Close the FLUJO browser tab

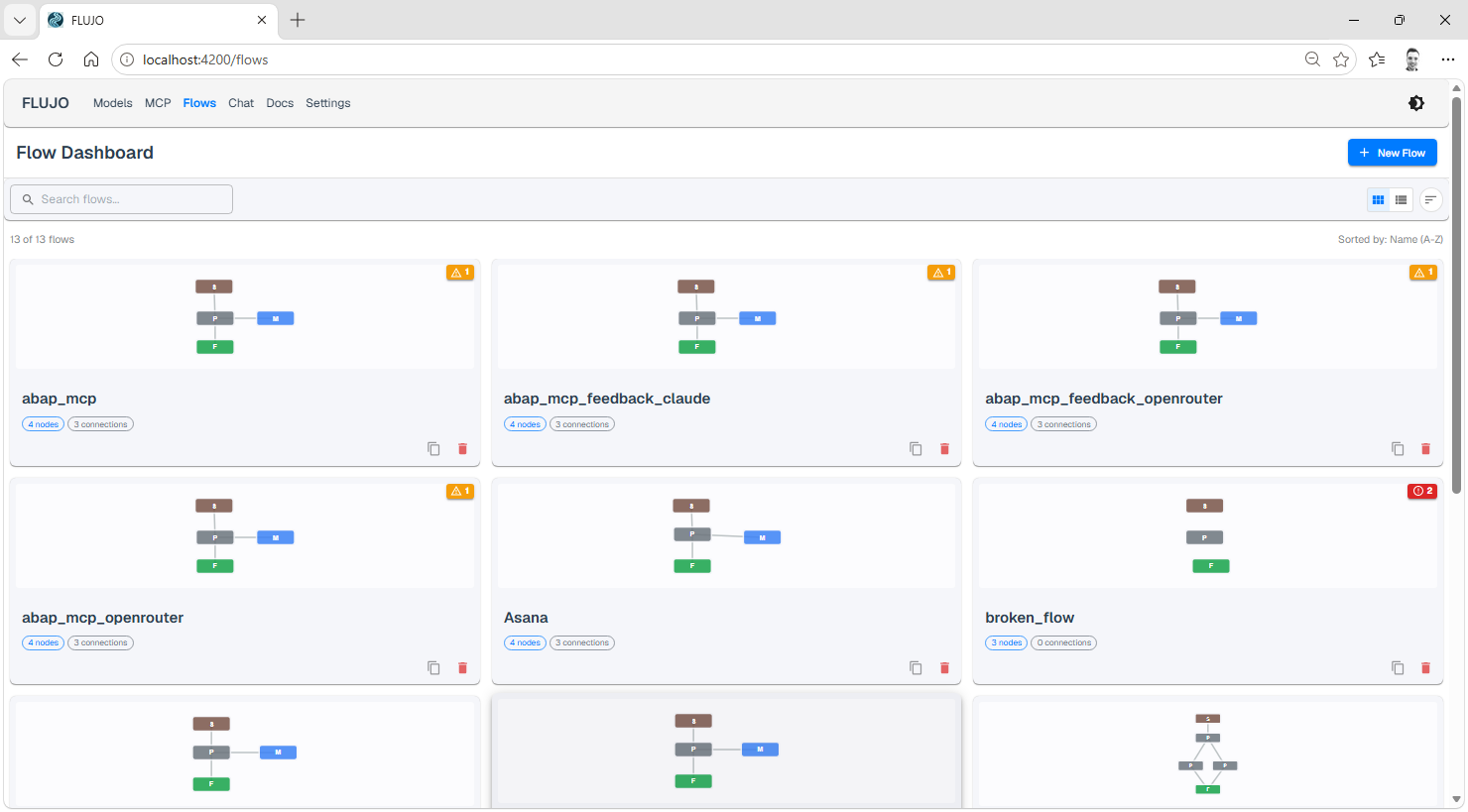pos(262,20)
